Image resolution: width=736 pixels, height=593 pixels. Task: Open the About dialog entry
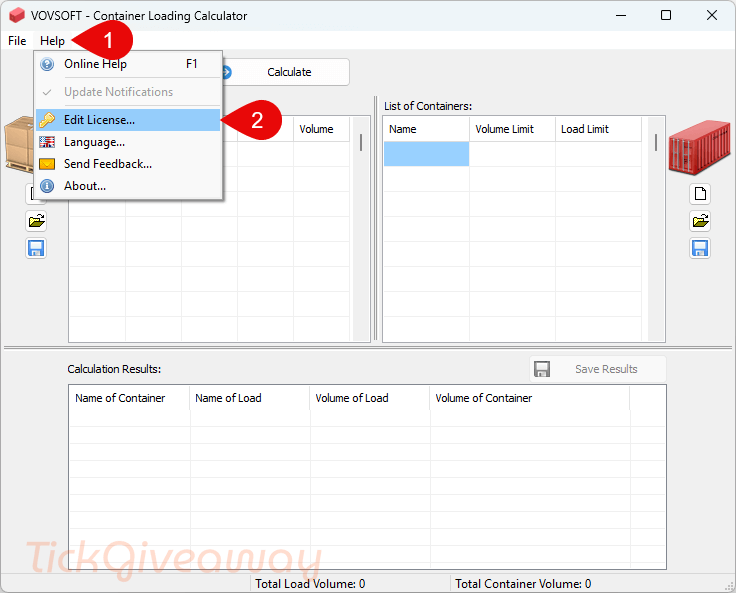(128, 186)
